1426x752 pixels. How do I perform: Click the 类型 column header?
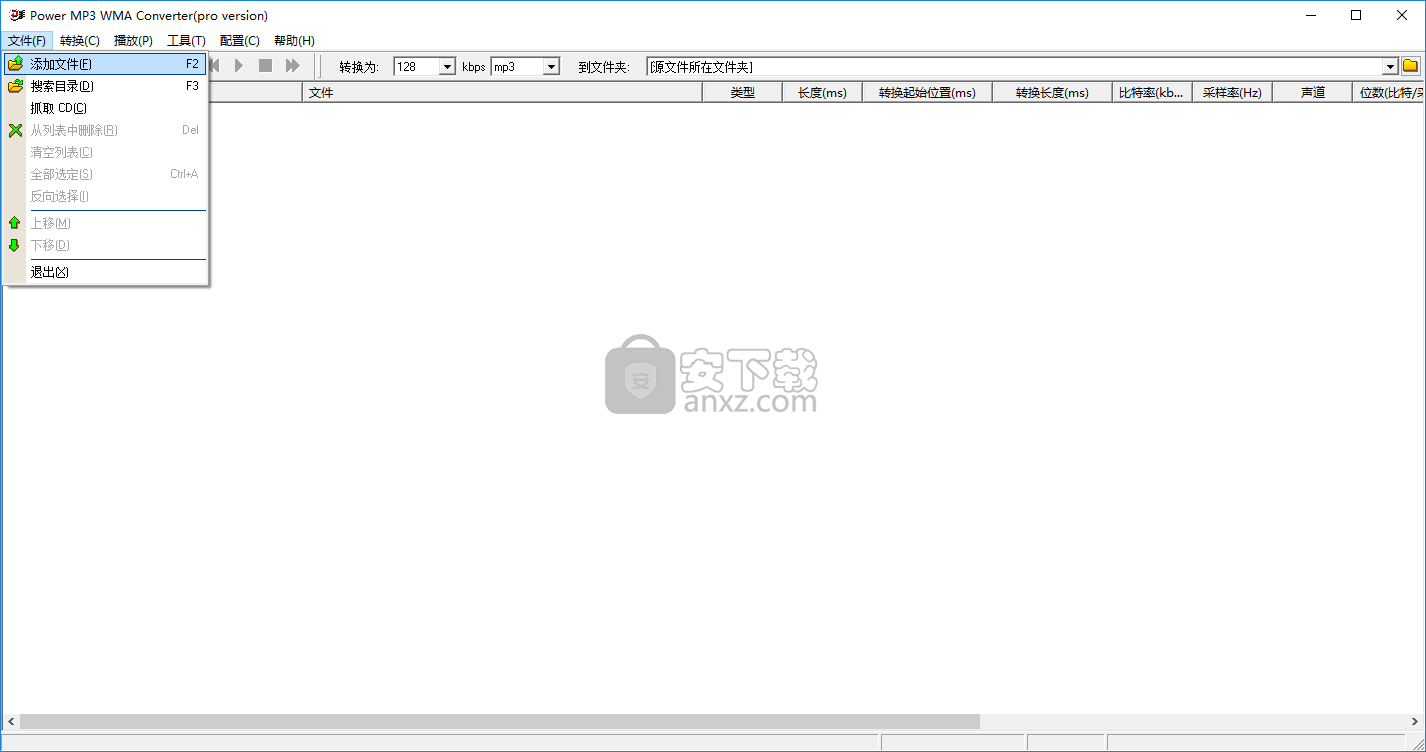[742, 92]
